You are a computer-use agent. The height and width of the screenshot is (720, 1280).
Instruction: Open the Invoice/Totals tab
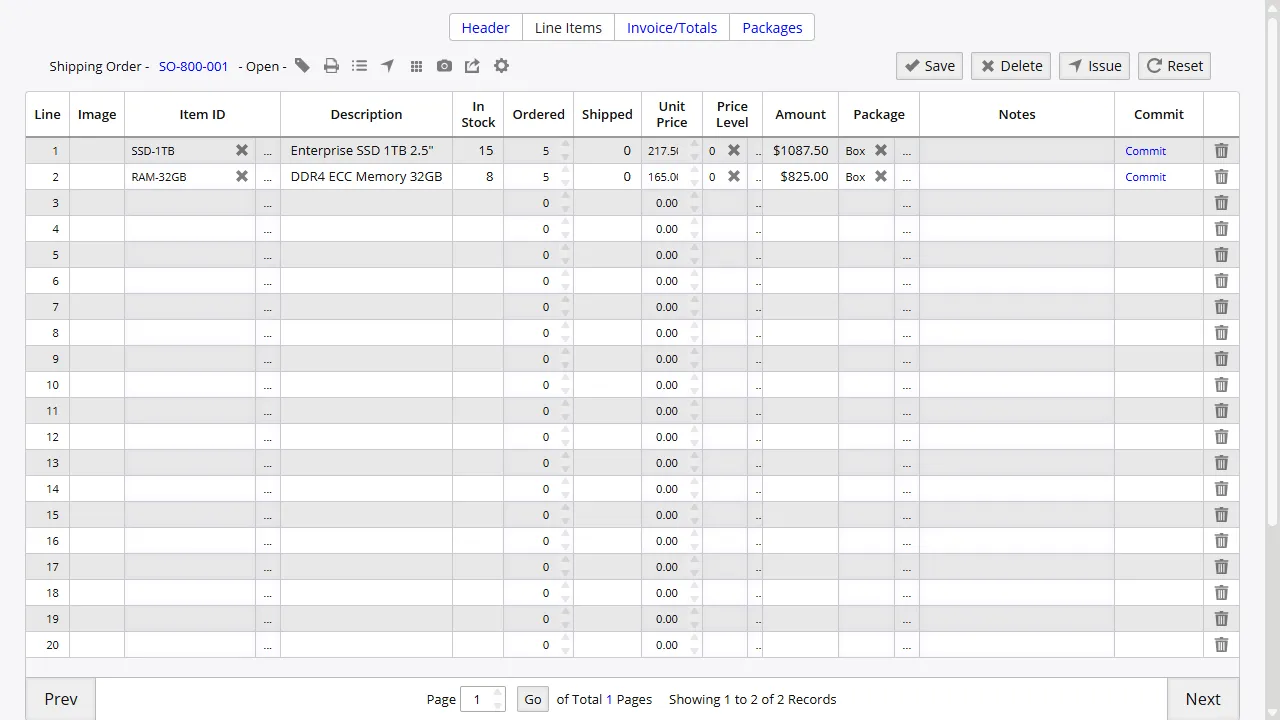coord(671,27)
